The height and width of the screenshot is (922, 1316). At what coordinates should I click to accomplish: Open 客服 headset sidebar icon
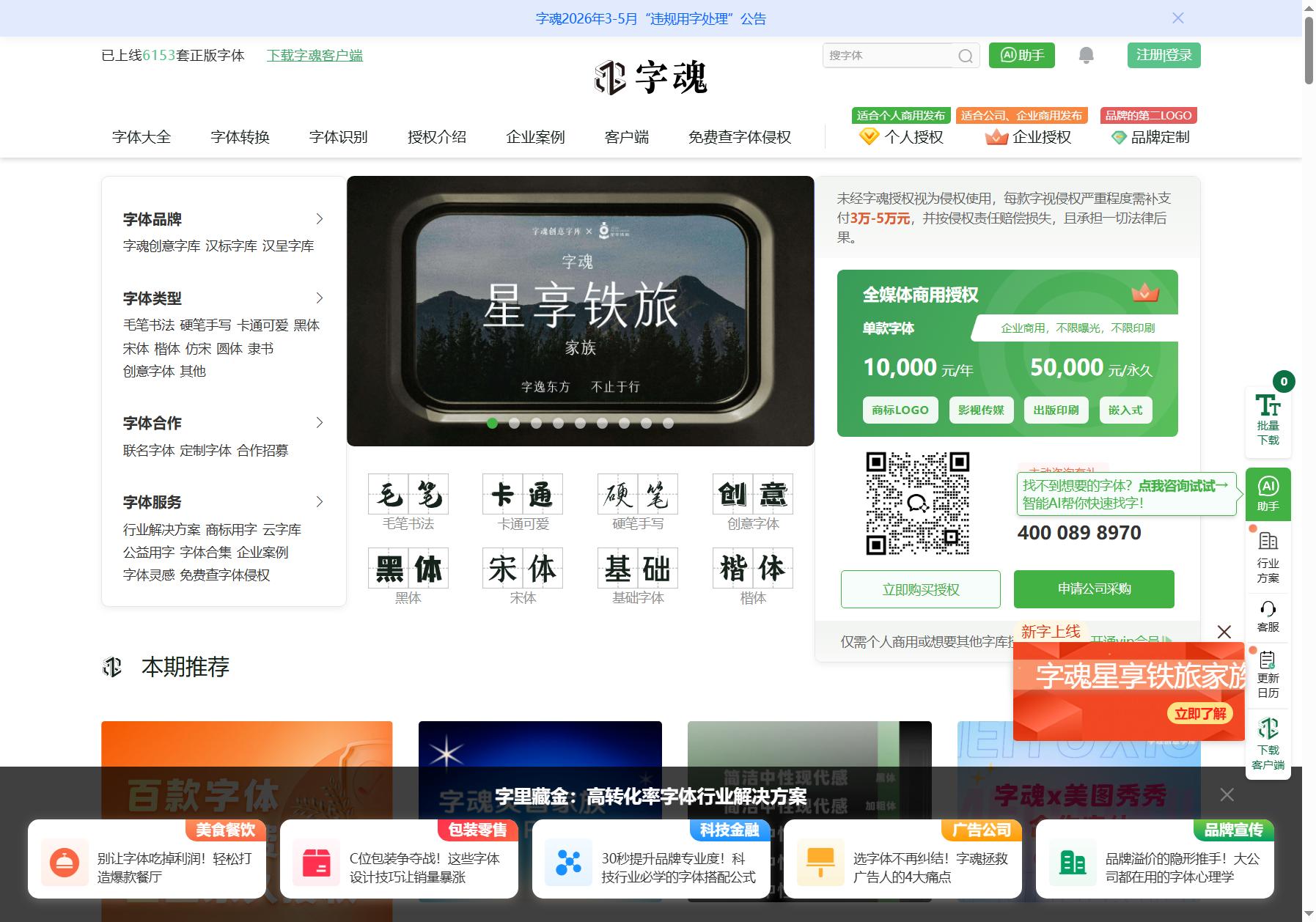(1268, 616)
